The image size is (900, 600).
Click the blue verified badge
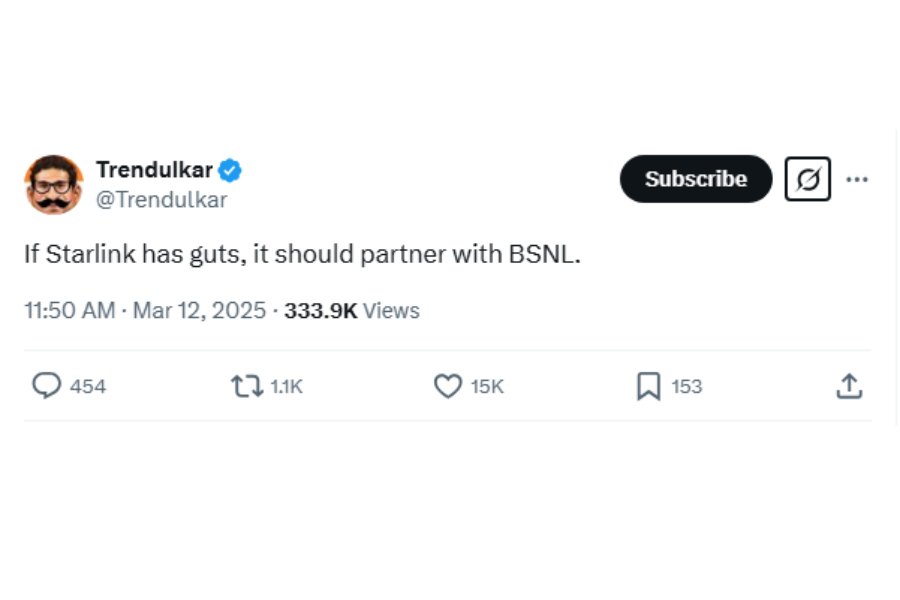pos(230,171)
